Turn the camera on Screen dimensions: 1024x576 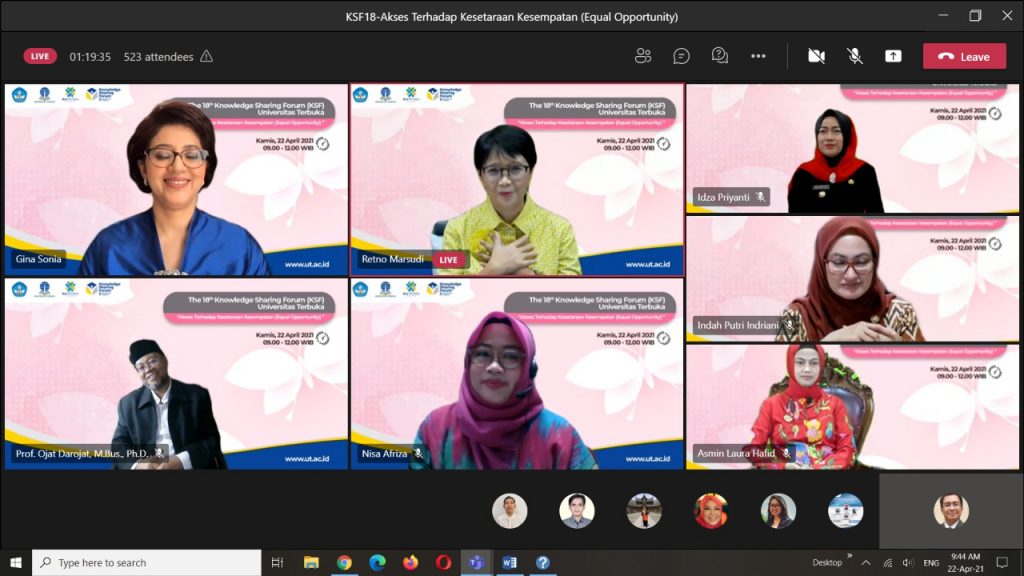coord(816,56)
